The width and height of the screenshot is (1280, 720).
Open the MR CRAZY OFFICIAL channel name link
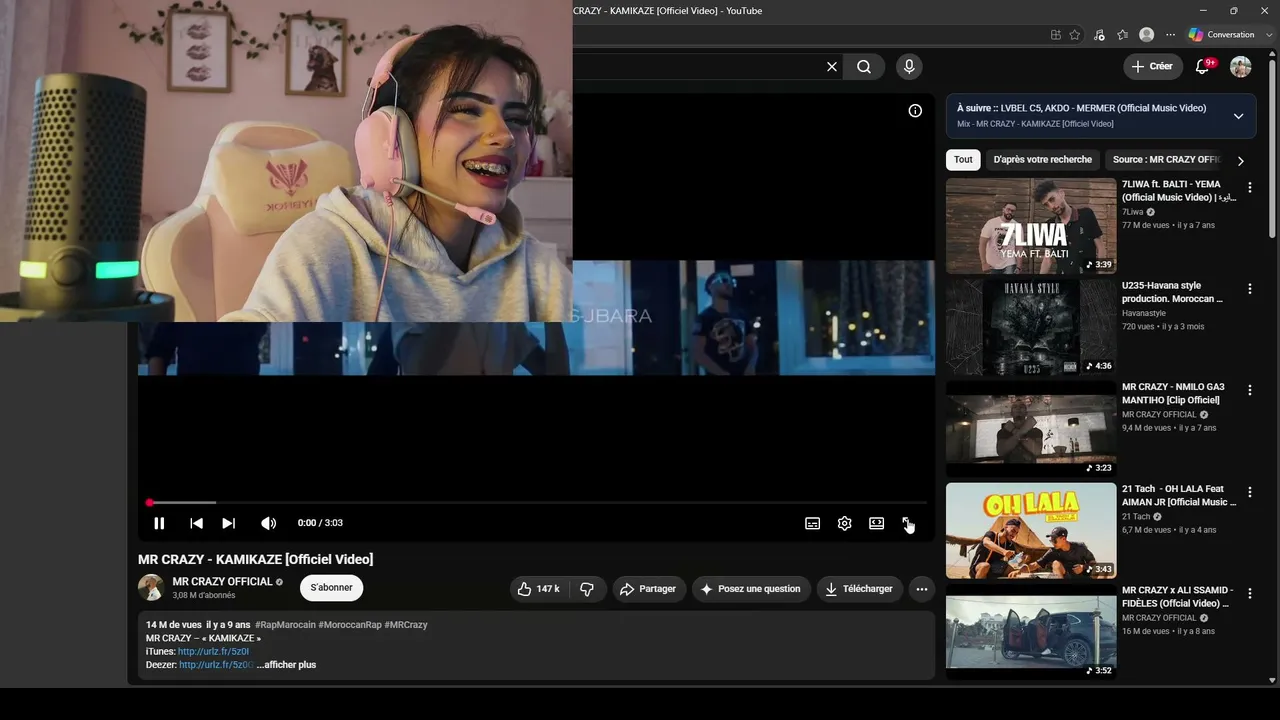(x=222, y=582)
